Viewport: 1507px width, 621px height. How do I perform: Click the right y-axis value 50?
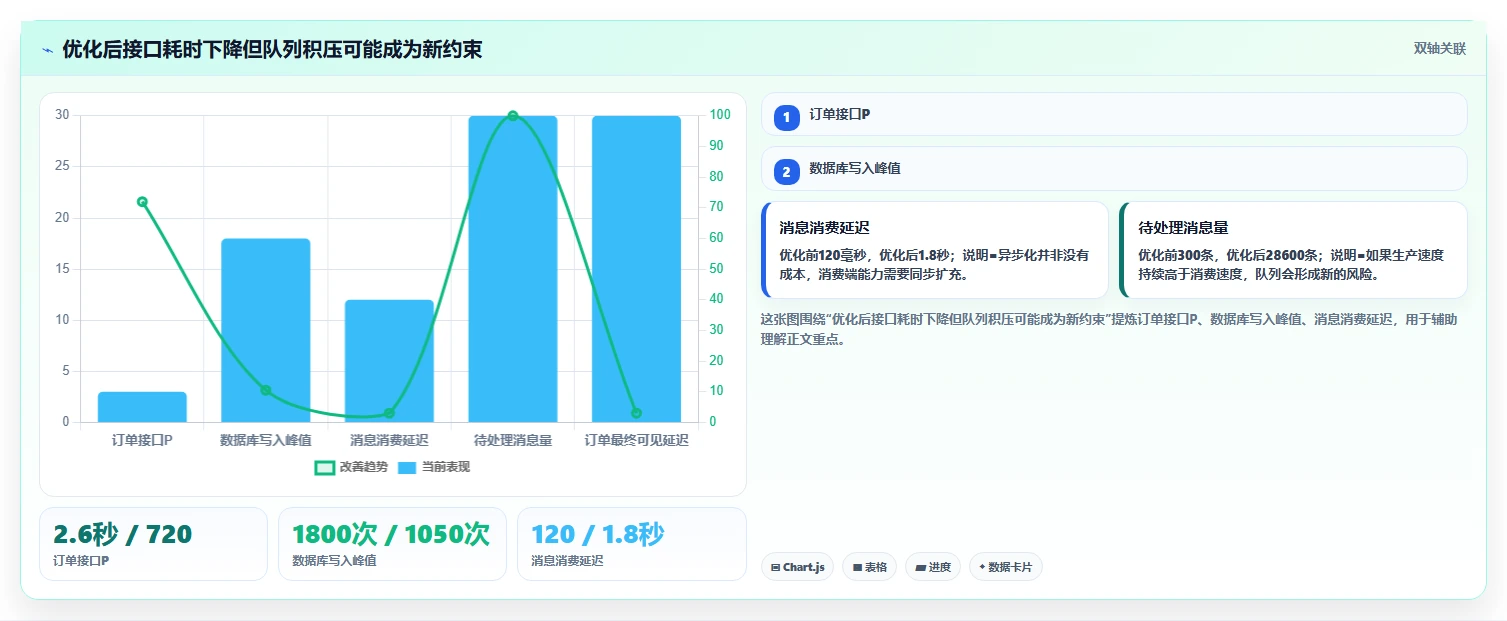pyautogui.click(x=716, y=269)
